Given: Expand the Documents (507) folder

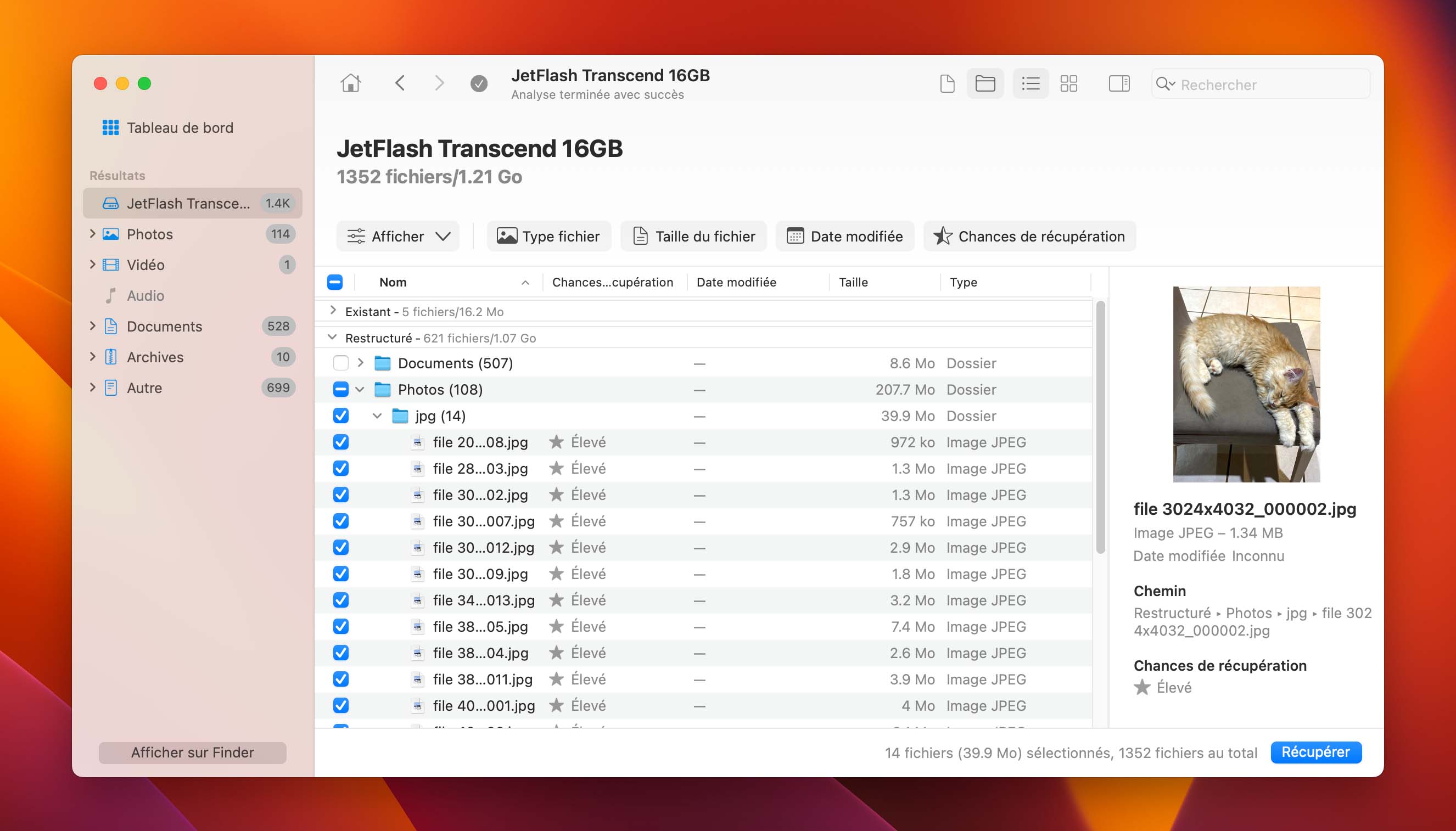Looking at the screenshot, I should 360,363.
